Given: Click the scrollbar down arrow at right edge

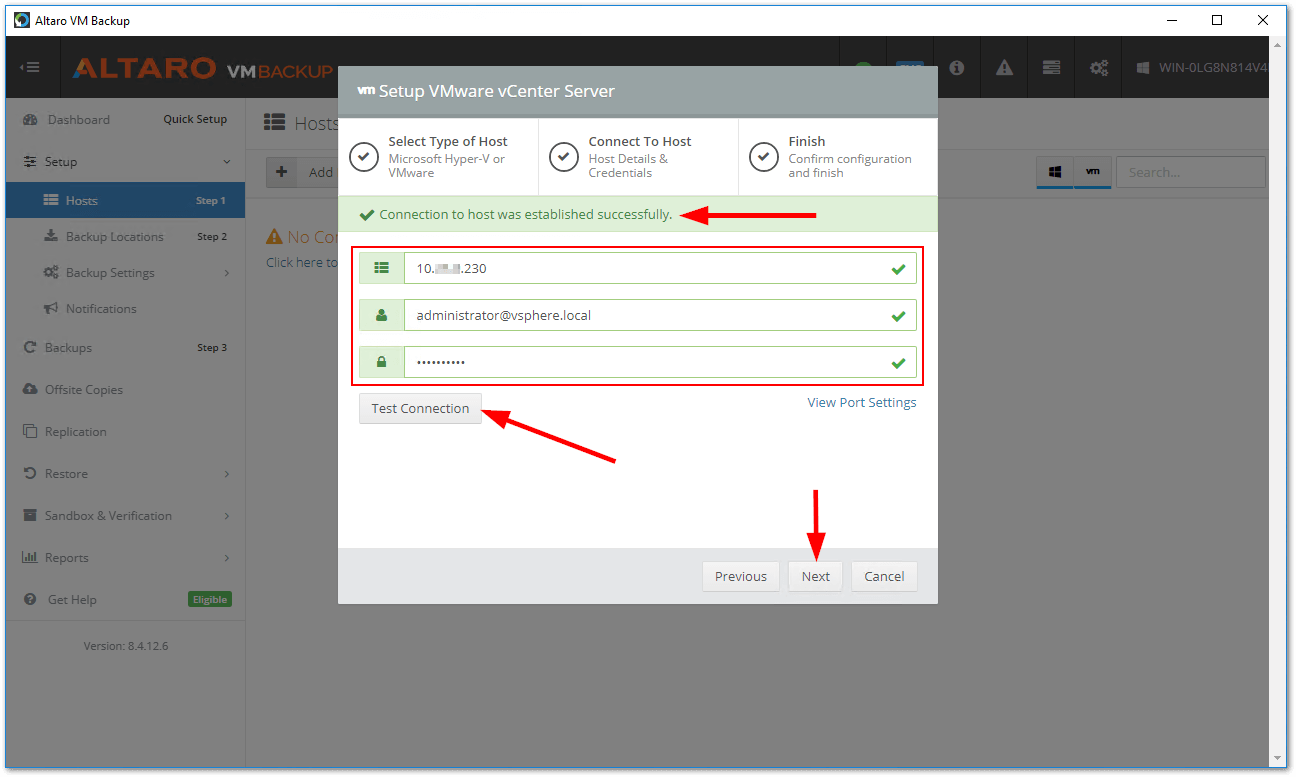Looking at the screenshot, I should 1279,758.
